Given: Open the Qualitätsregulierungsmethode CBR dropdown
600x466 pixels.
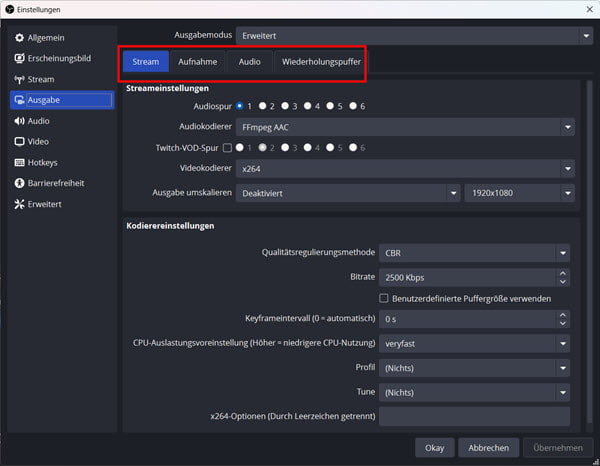Looking at the screenshot, I should pyautogui.click(x=474, y=253).
